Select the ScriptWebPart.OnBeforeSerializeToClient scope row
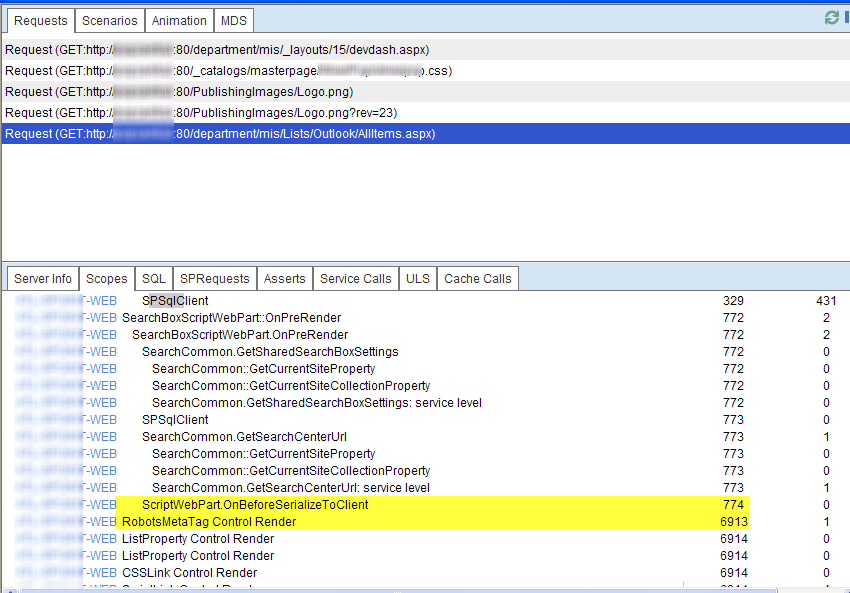Viewport: 850px width, 593px height. [255, 505]
